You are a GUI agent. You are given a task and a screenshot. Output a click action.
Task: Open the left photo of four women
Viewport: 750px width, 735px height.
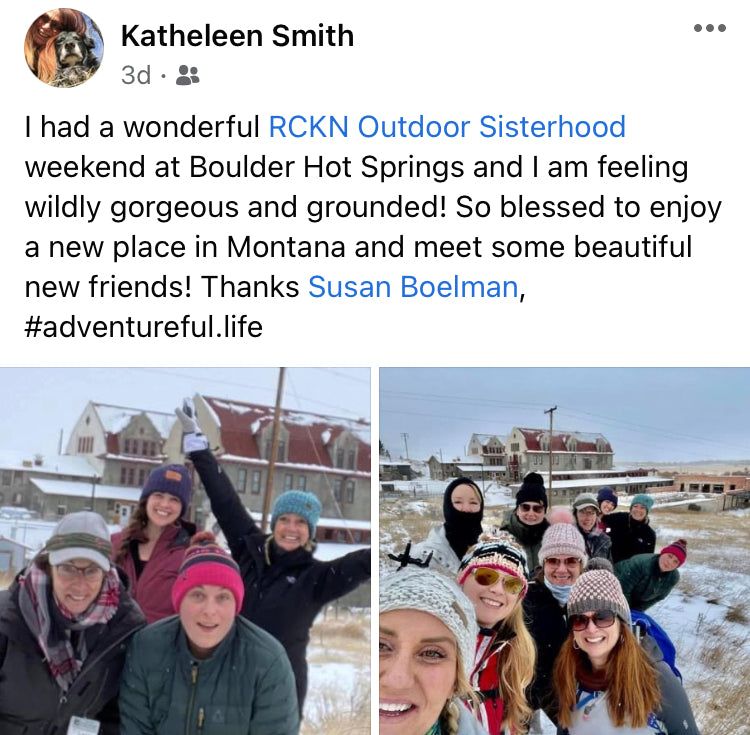point(185,551)
